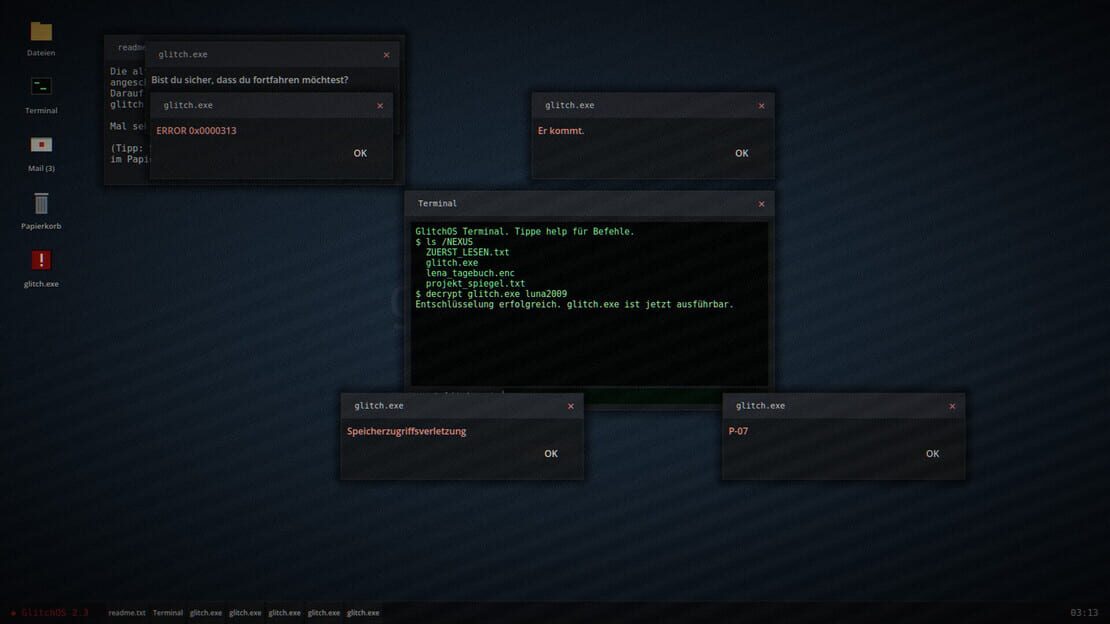Close the Speicherzugriffsverletzung dialog

click(571, 406)
